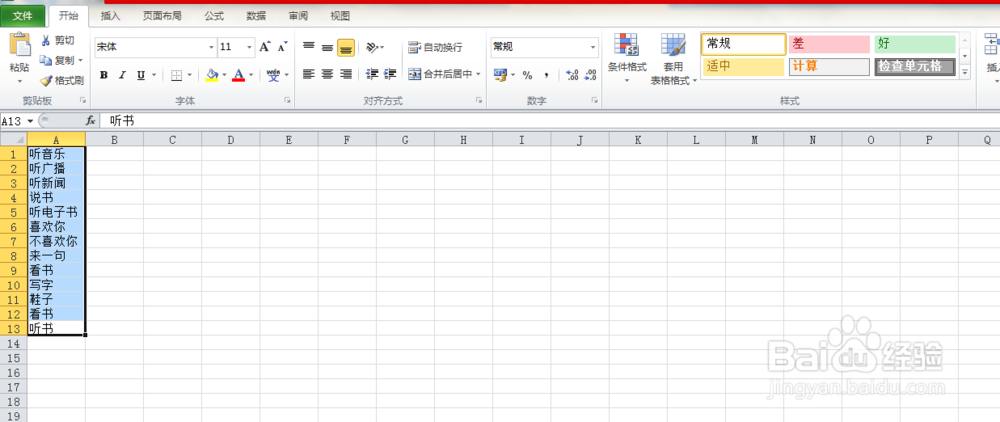Click the phonetic guide wen icon
The width and height of the screenshot is (1000, 422).
pos(273,75)
